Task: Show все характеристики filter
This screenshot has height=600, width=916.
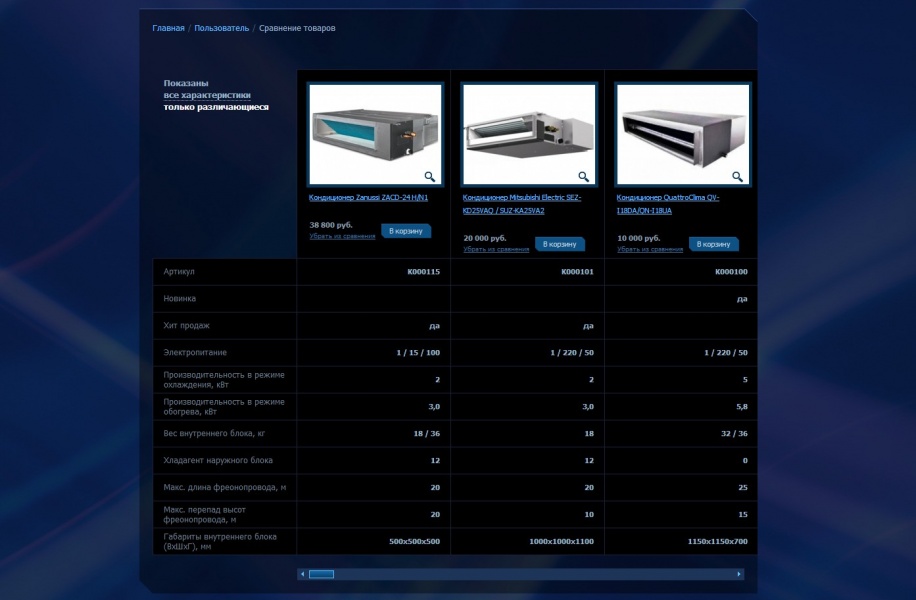Action: coord(207,95)
